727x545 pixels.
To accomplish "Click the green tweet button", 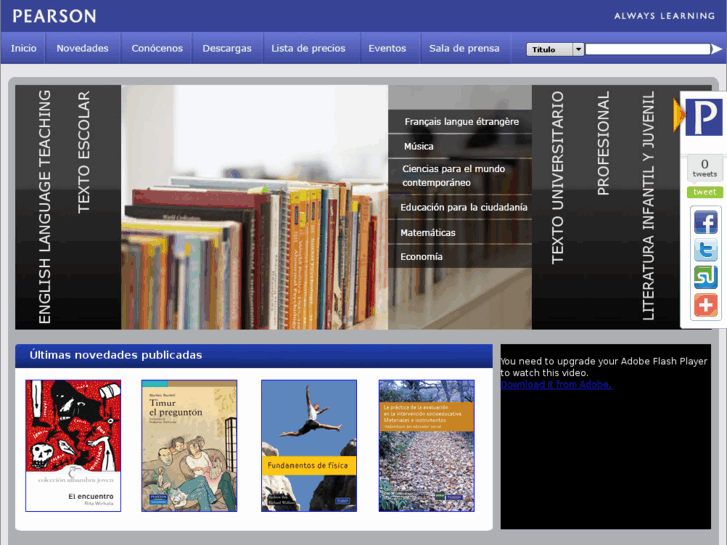I will [x=705, y=192].
